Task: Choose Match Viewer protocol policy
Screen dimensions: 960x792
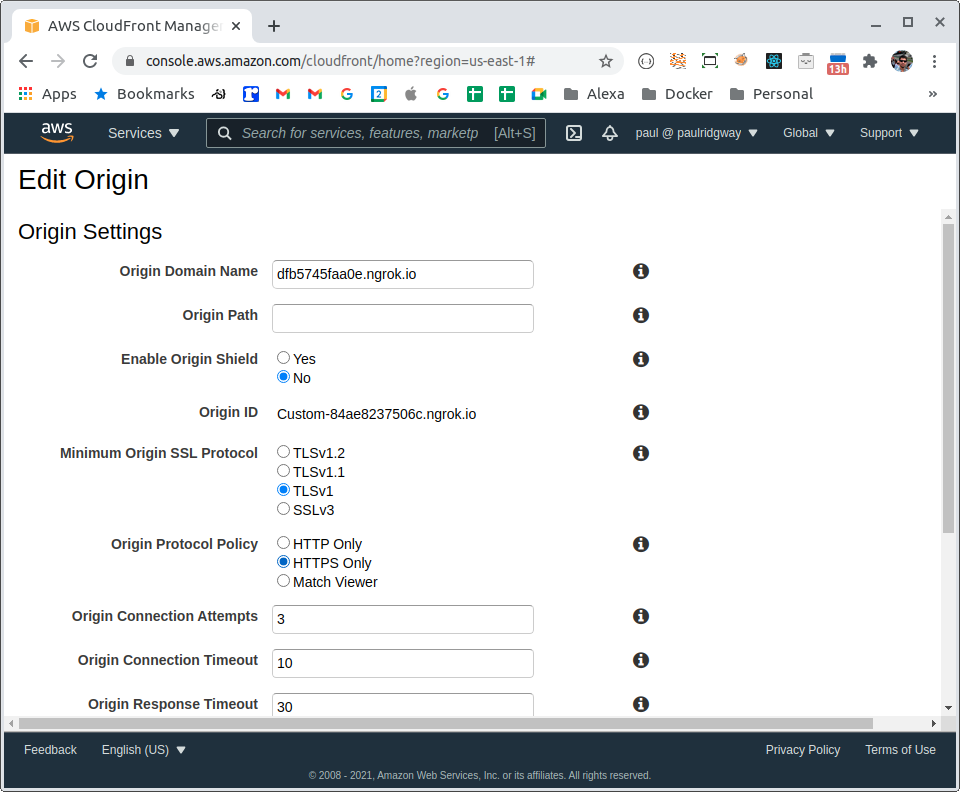Action: click(283, 581)
